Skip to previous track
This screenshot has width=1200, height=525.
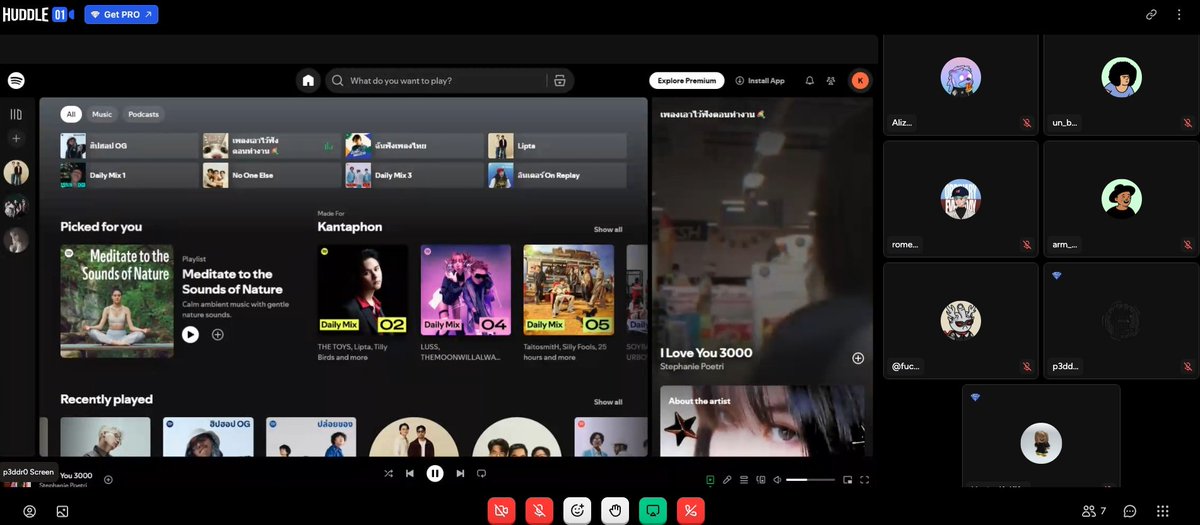410,473
